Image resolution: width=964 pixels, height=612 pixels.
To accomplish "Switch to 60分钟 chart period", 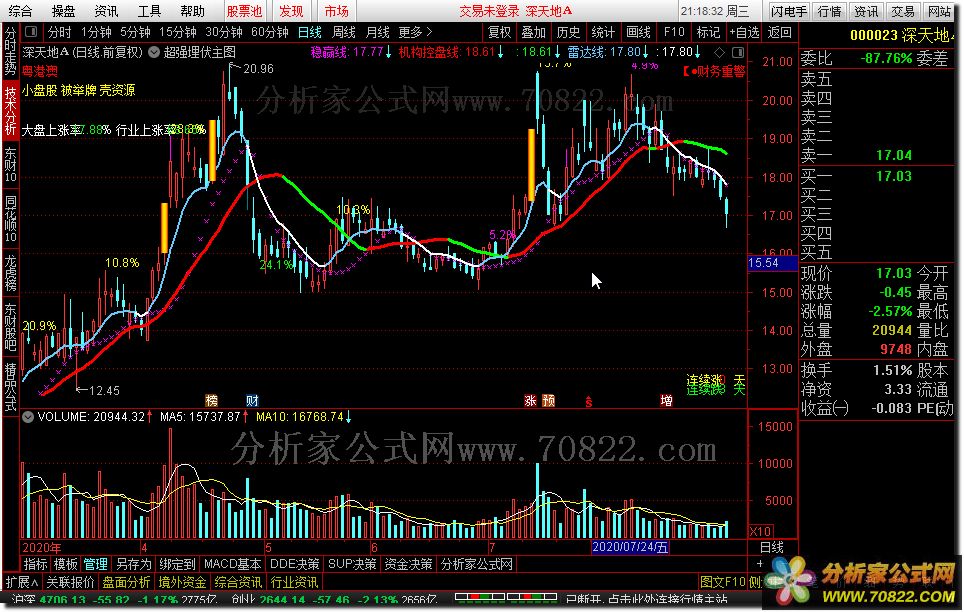I will pyautogui.click(x=271, y=32).
